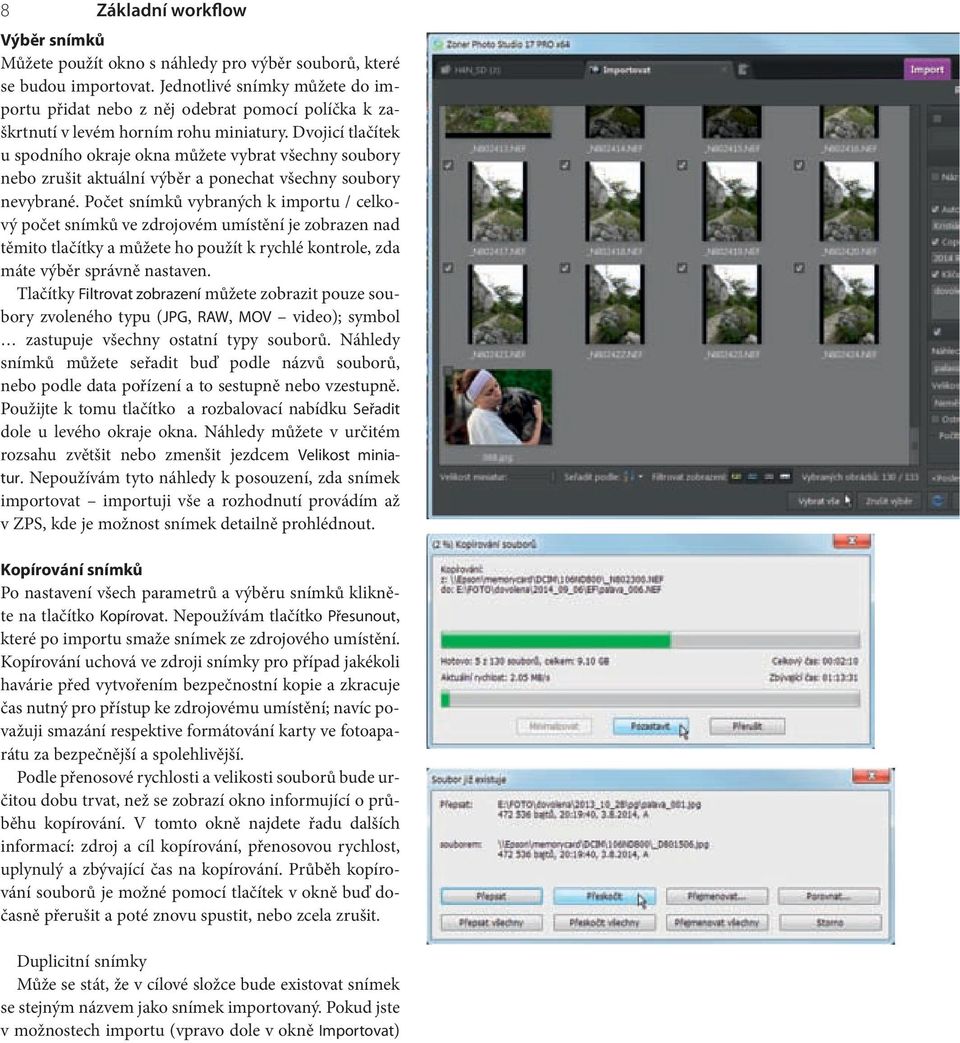Image resolution: width=960 pixels, height=1043 pixels.
Task: Click the Minimalizovat button in copy dialog
Action: pyautogui.click(x=554, y=726)
